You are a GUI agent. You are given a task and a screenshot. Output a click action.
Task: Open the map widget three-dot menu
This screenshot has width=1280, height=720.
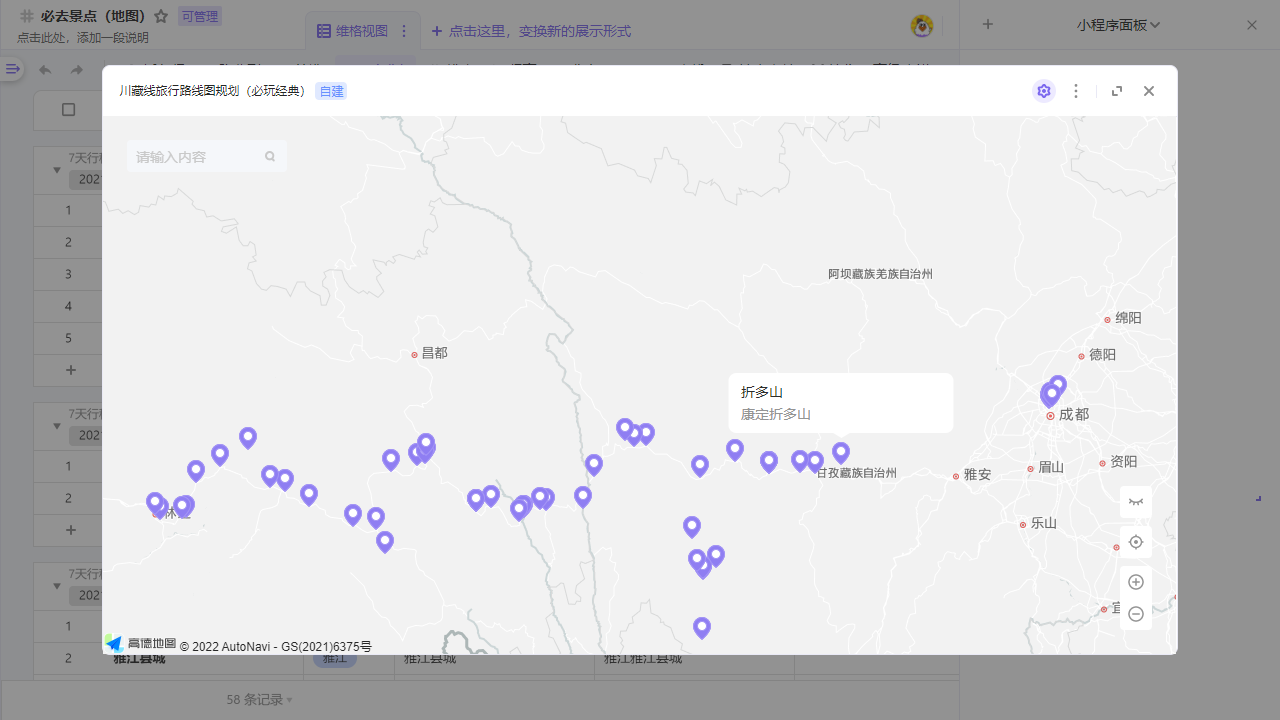pyautogui.click(x=1076, y=91)
